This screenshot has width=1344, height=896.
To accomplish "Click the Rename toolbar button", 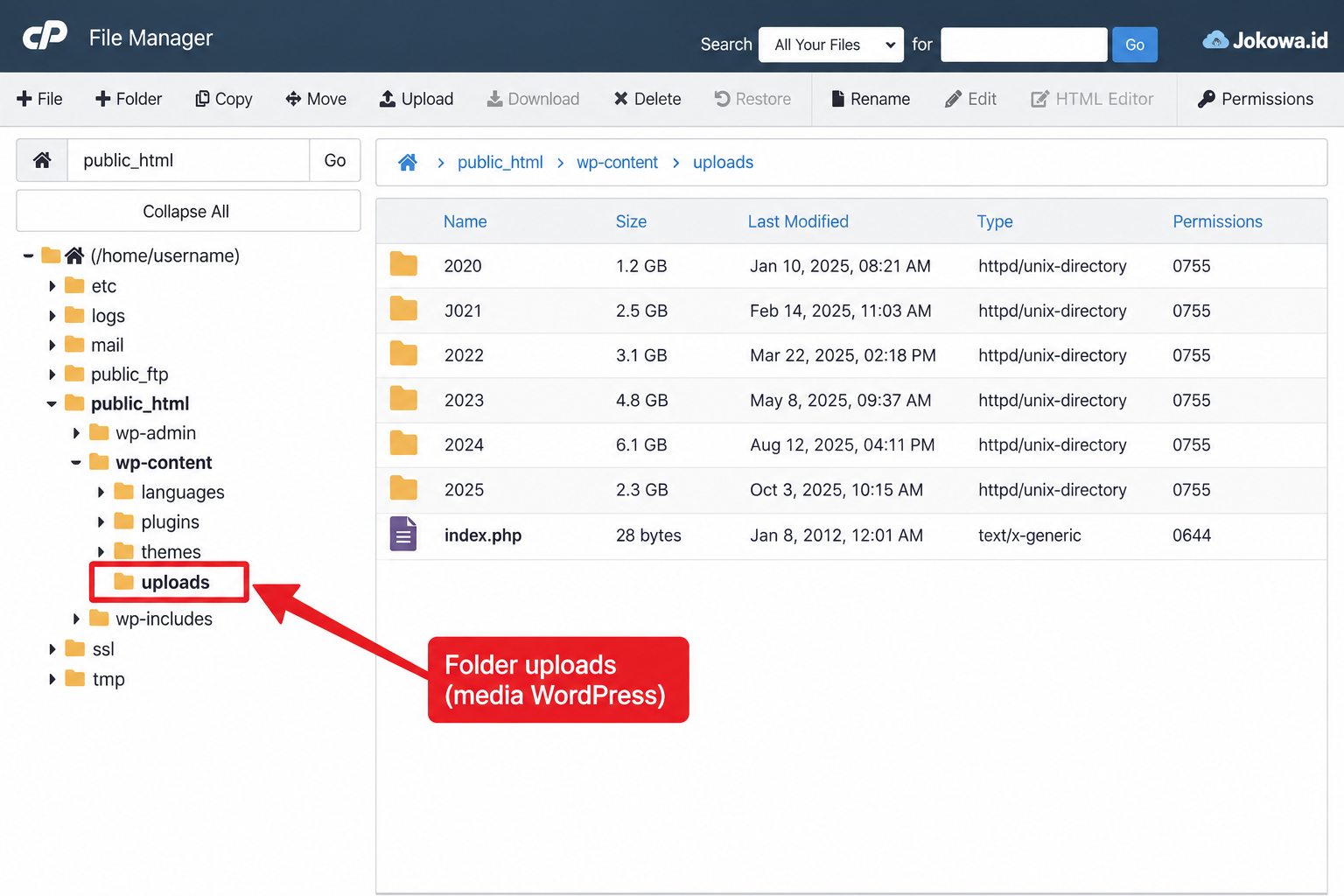I will click(x=871, y=99).
